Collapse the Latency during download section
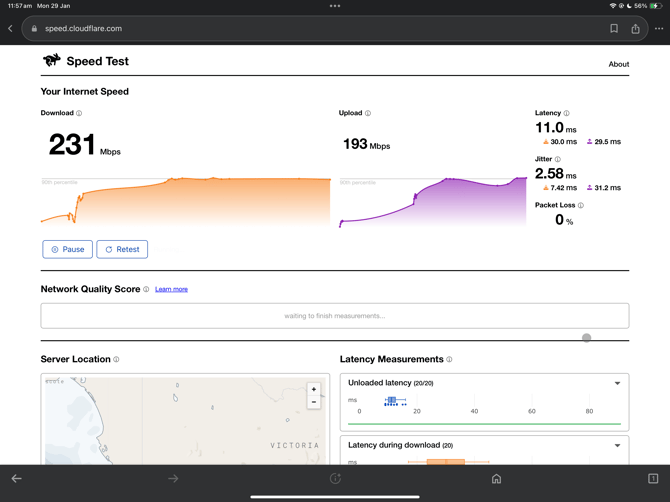Screen dimensions: 670x502 pyautogui.click(x=617, y=446)
